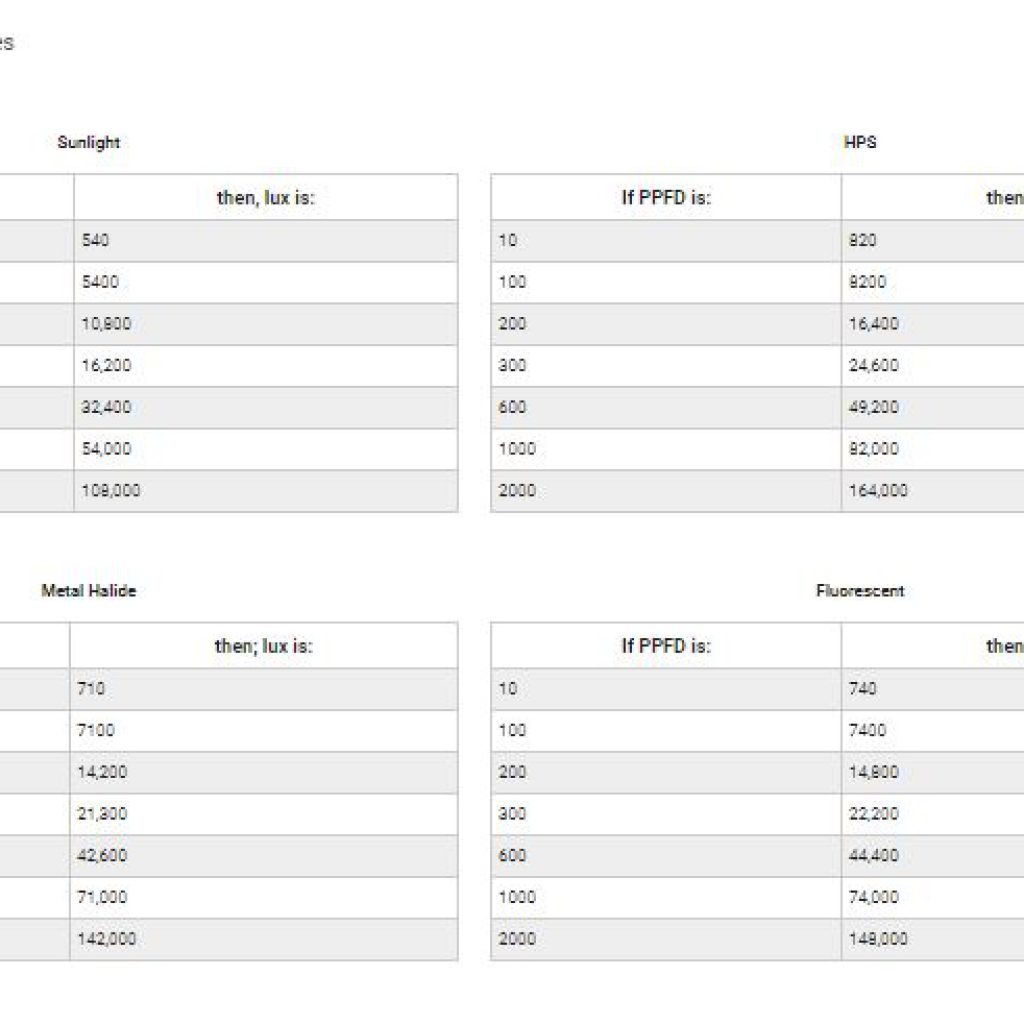Select PPFD 600 cell in the HPS table
The image size is (1024, 1024).
pos(512,407)
